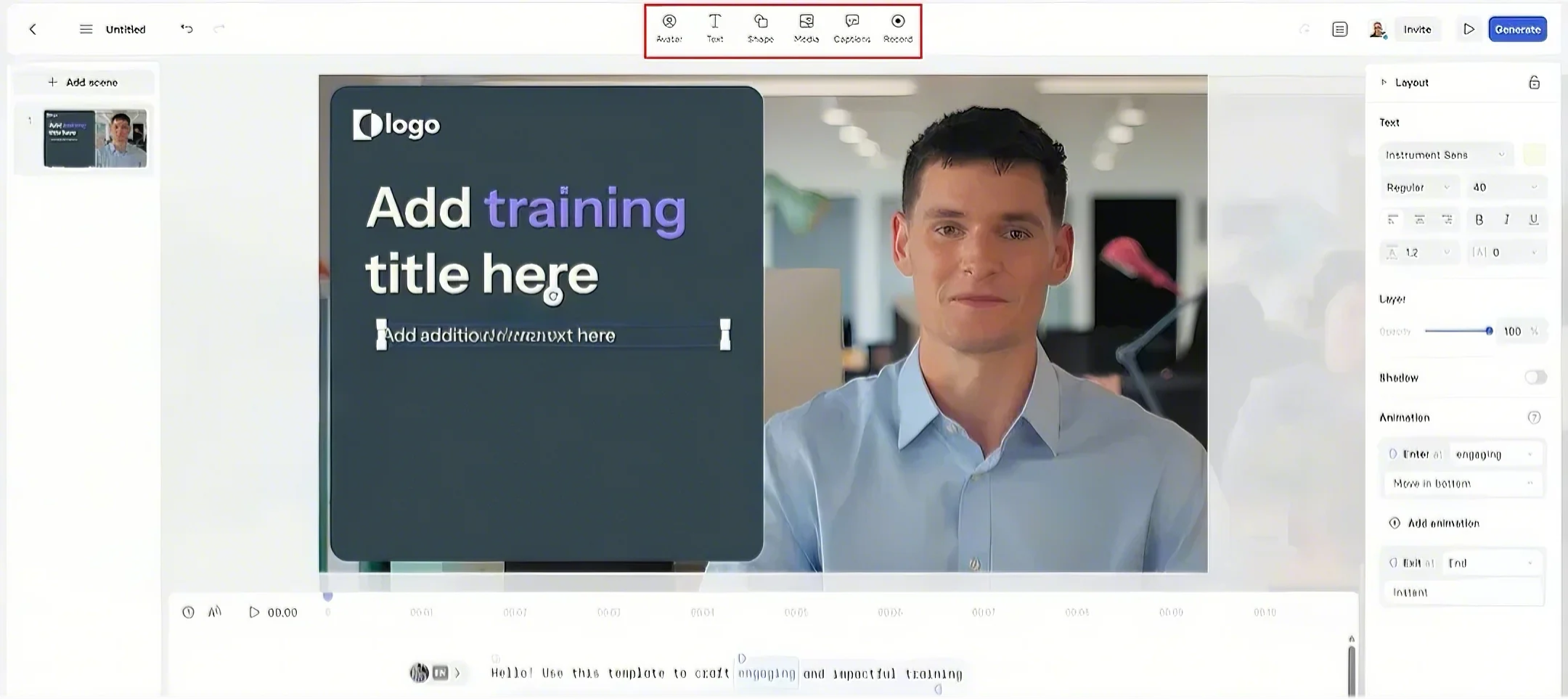Select the additional text box on canvas
This screenshot has width=1568, height=699.
(553, 335)
